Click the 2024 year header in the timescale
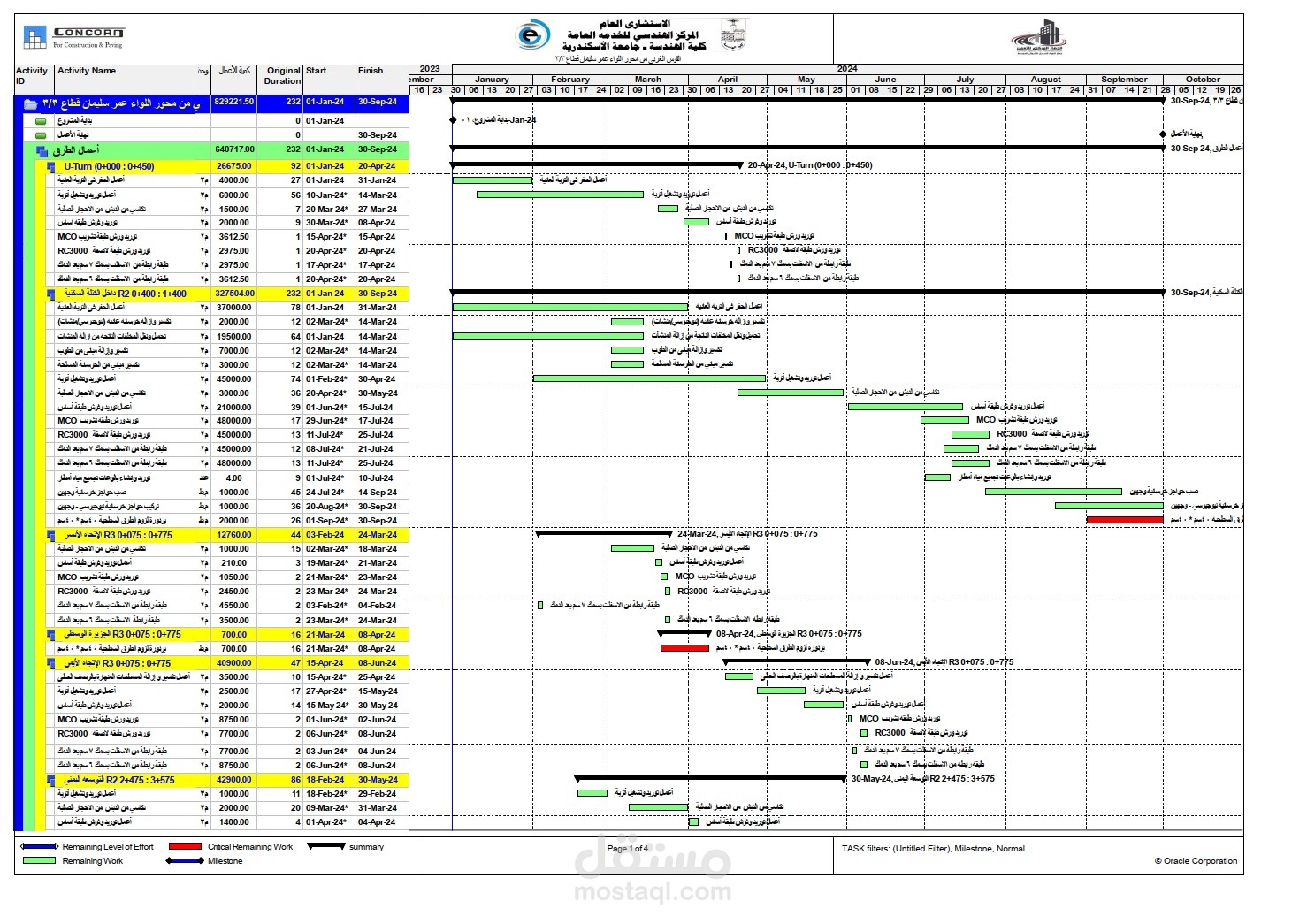 coord(847,69)
